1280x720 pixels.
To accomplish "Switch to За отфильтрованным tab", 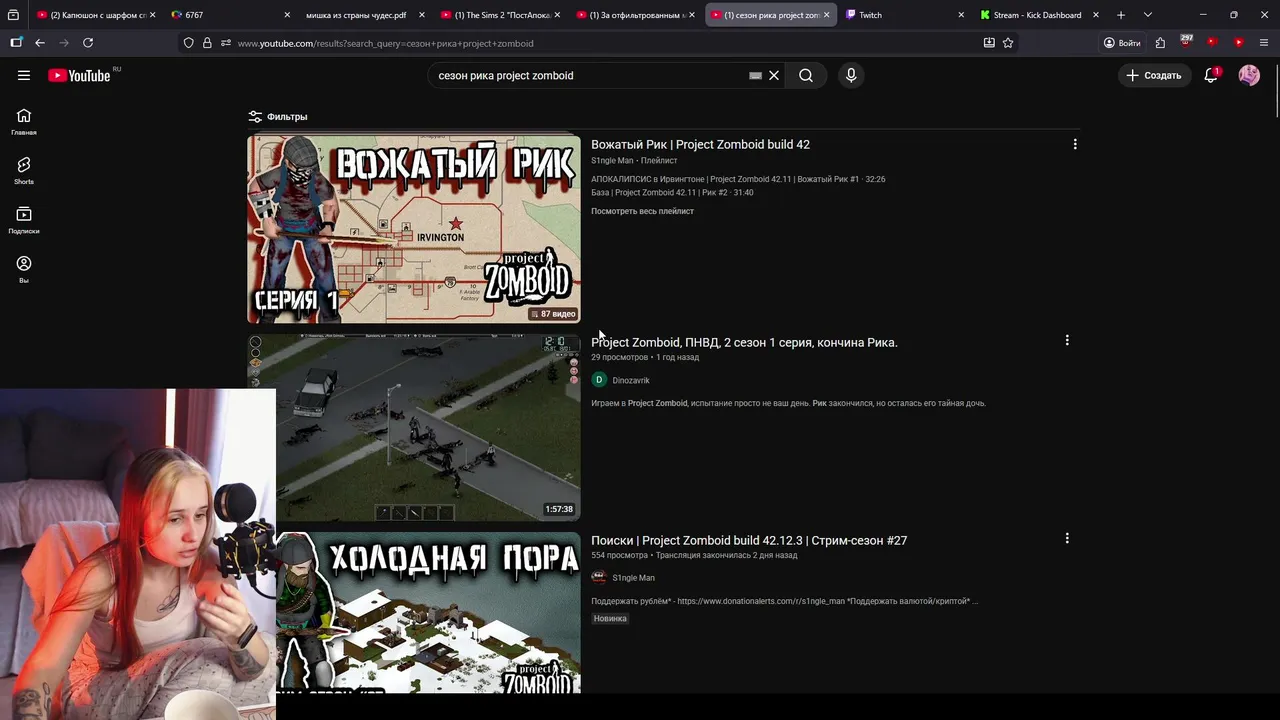I will [x=634, y=15].
